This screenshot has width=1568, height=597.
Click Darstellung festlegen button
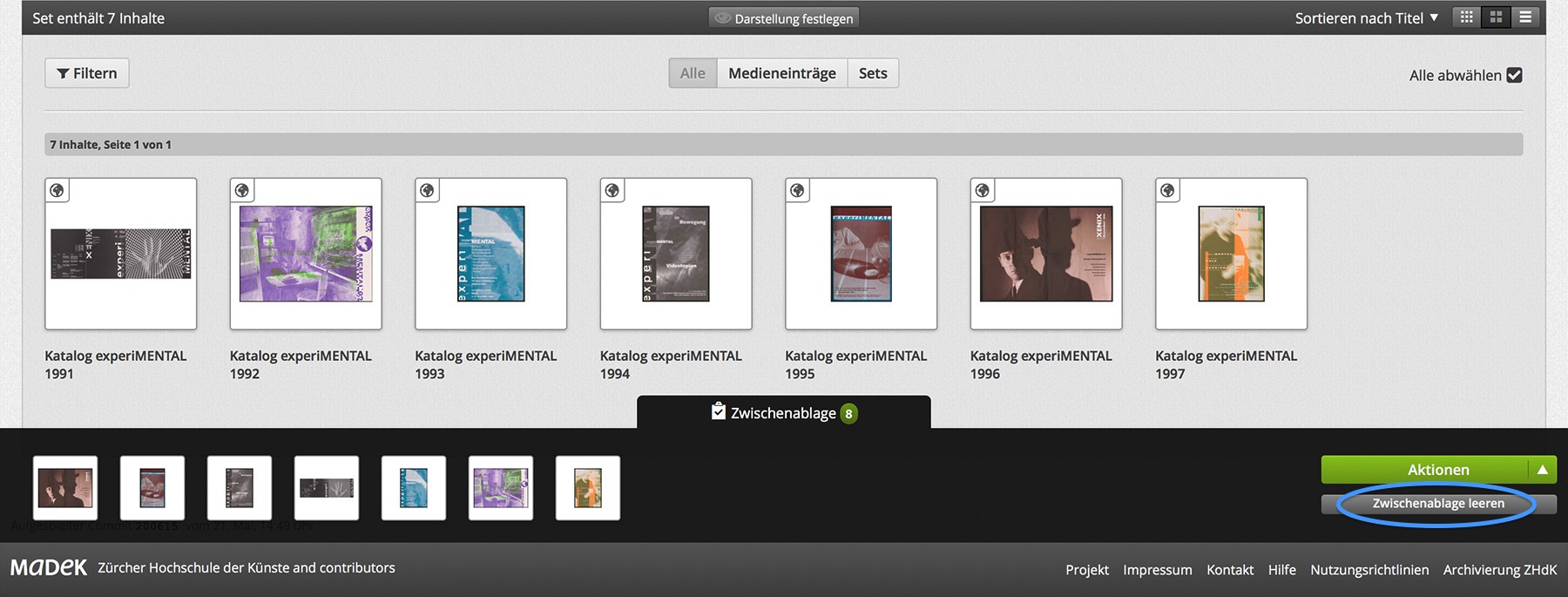[x=784, y=18]
